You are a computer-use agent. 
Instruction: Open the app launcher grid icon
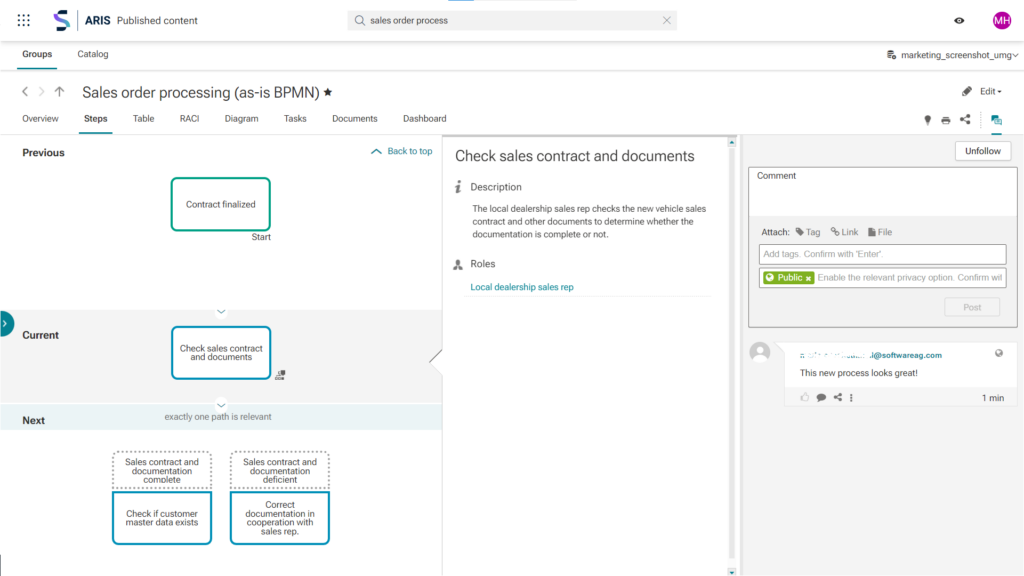pos(22,19)
